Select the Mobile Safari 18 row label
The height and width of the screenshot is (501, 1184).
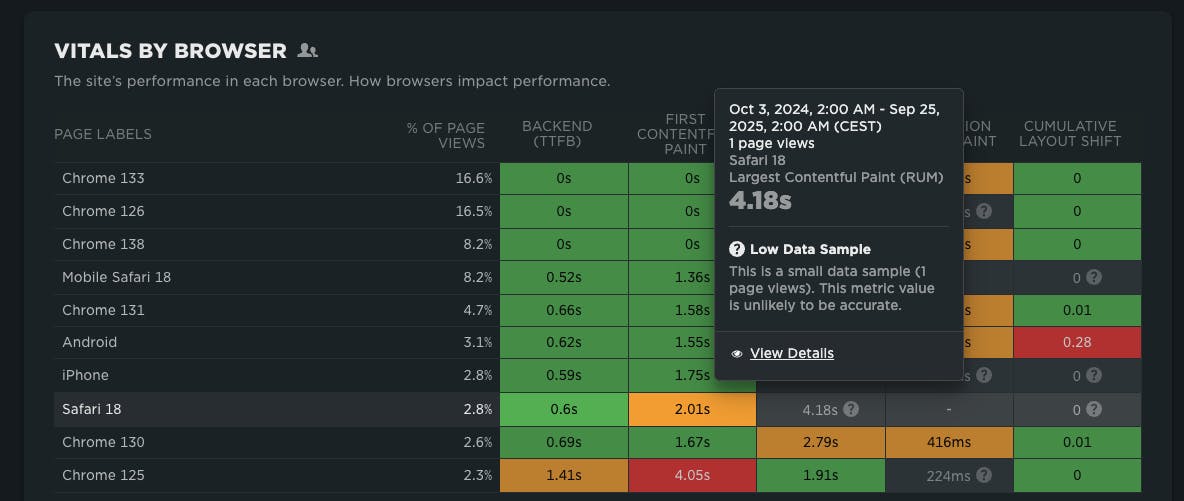(x=116, y=277)
